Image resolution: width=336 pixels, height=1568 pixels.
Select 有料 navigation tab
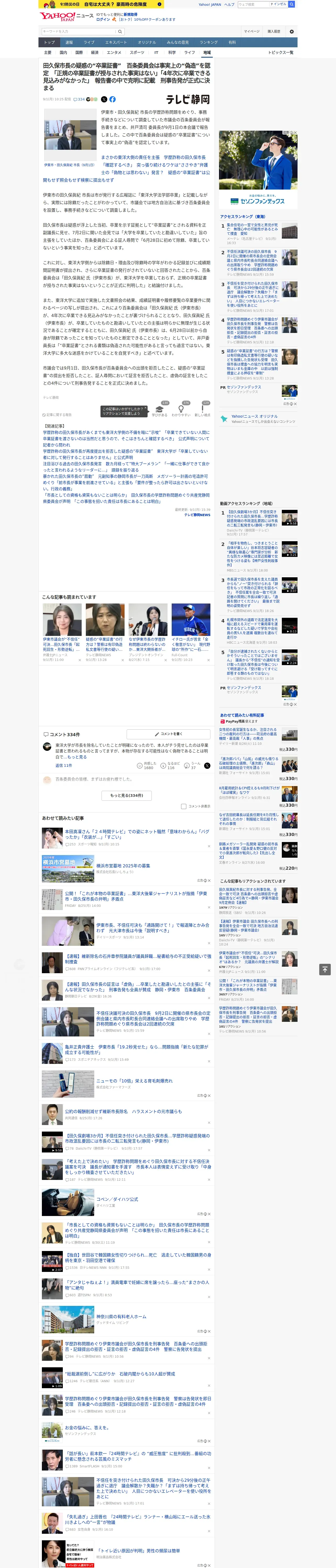[232, 42]
